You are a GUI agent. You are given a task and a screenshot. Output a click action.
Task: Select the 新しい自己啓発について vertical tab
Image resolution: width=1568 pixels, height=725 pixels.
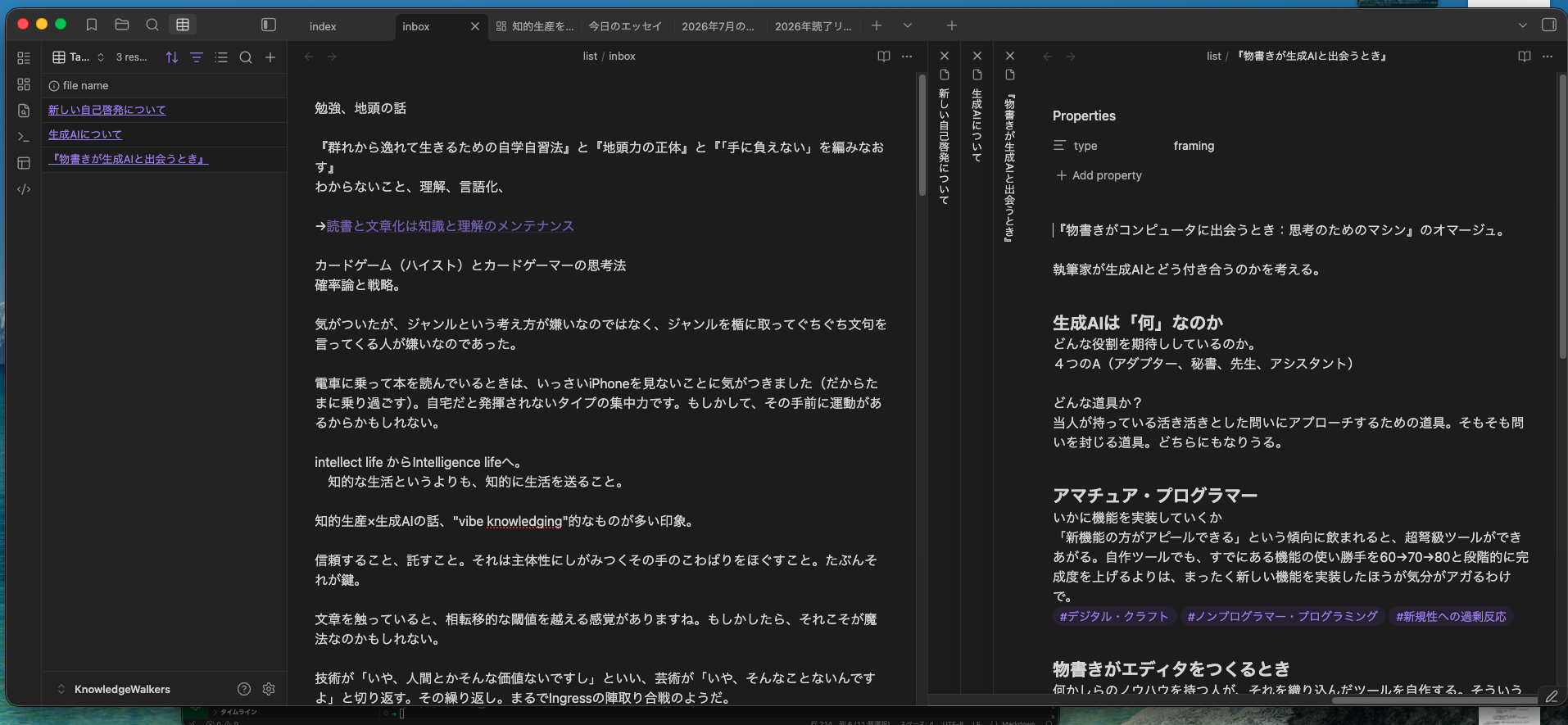[x=945, y=146]
